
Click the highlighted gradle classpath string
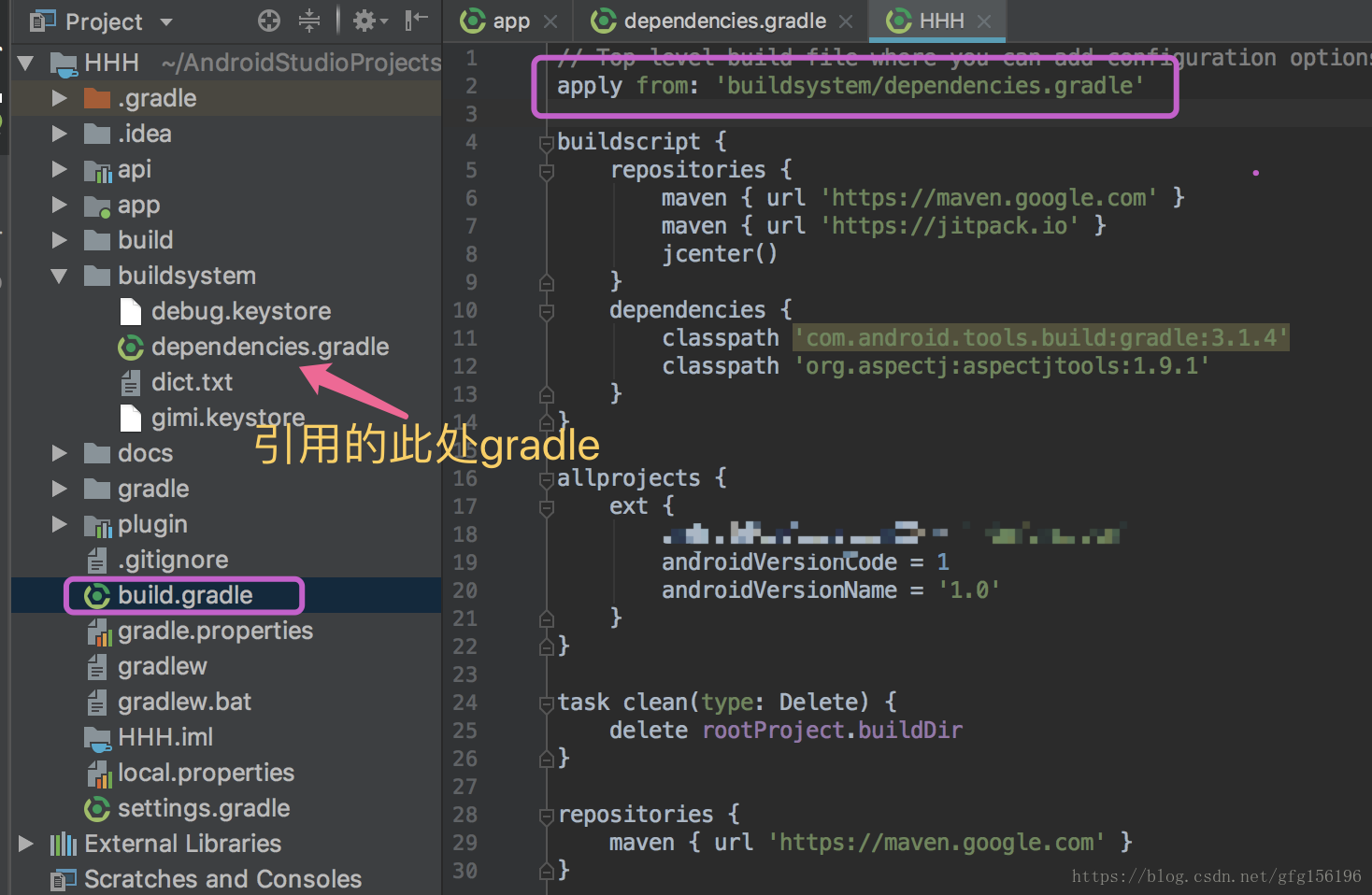(1040, 337)
